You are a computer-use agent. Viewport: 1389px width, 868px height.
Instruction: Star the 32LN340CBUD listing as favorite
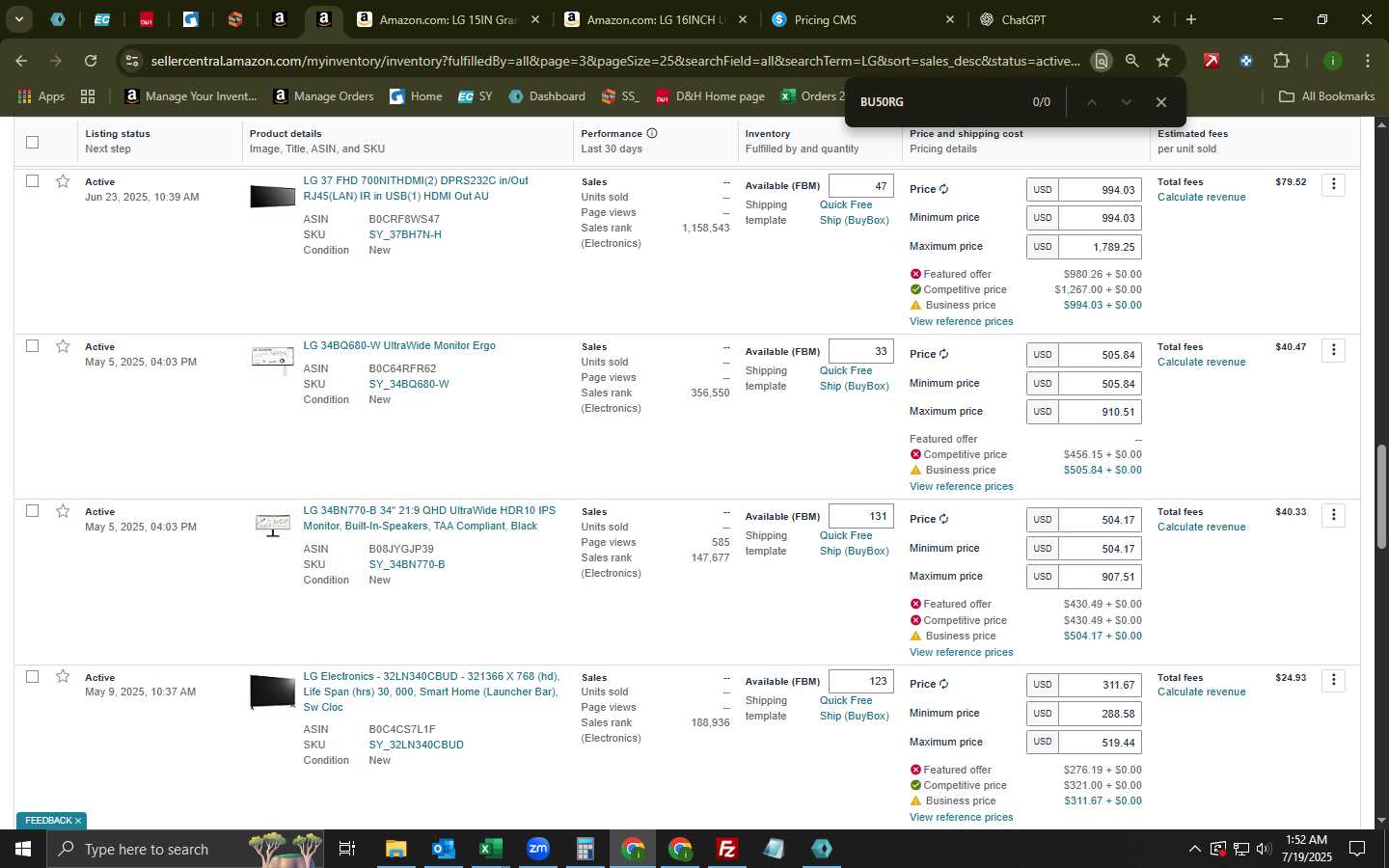tap(63, 677)
